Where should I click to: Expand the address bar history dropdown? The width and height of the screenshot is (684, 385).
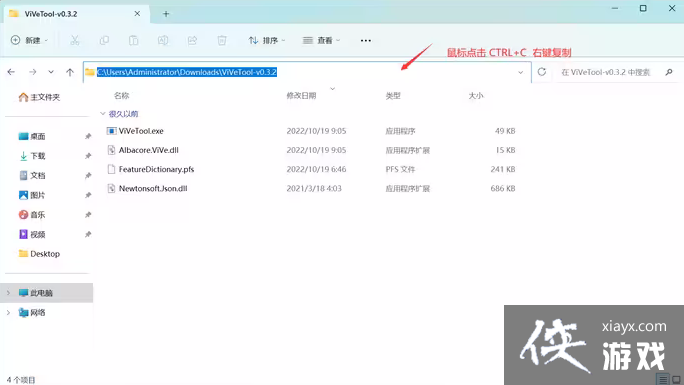[520, 72]
